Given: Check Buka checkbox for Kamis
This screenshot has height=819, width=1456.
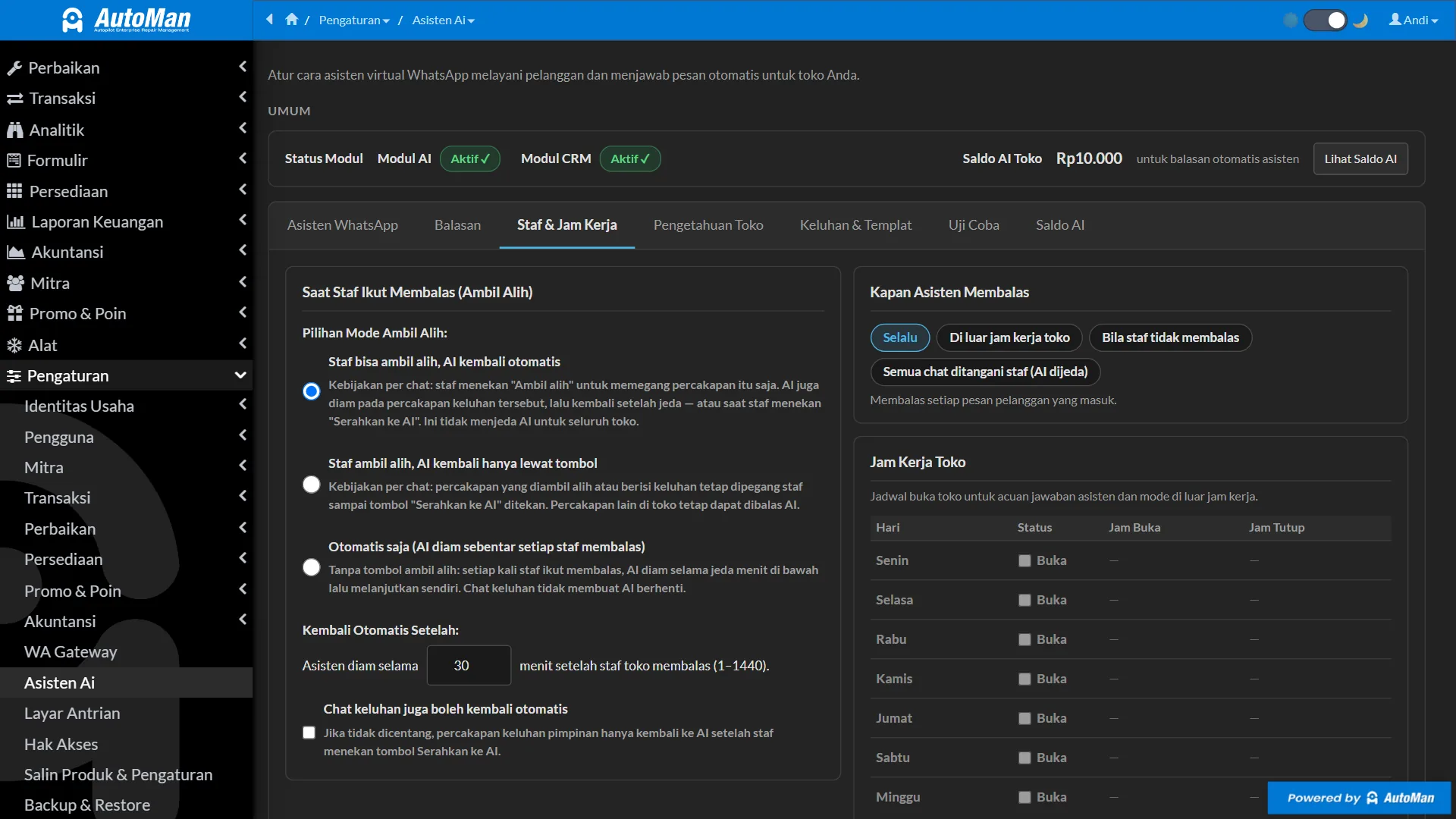Looking at the screenshot, I should (x=1025, y=679).
